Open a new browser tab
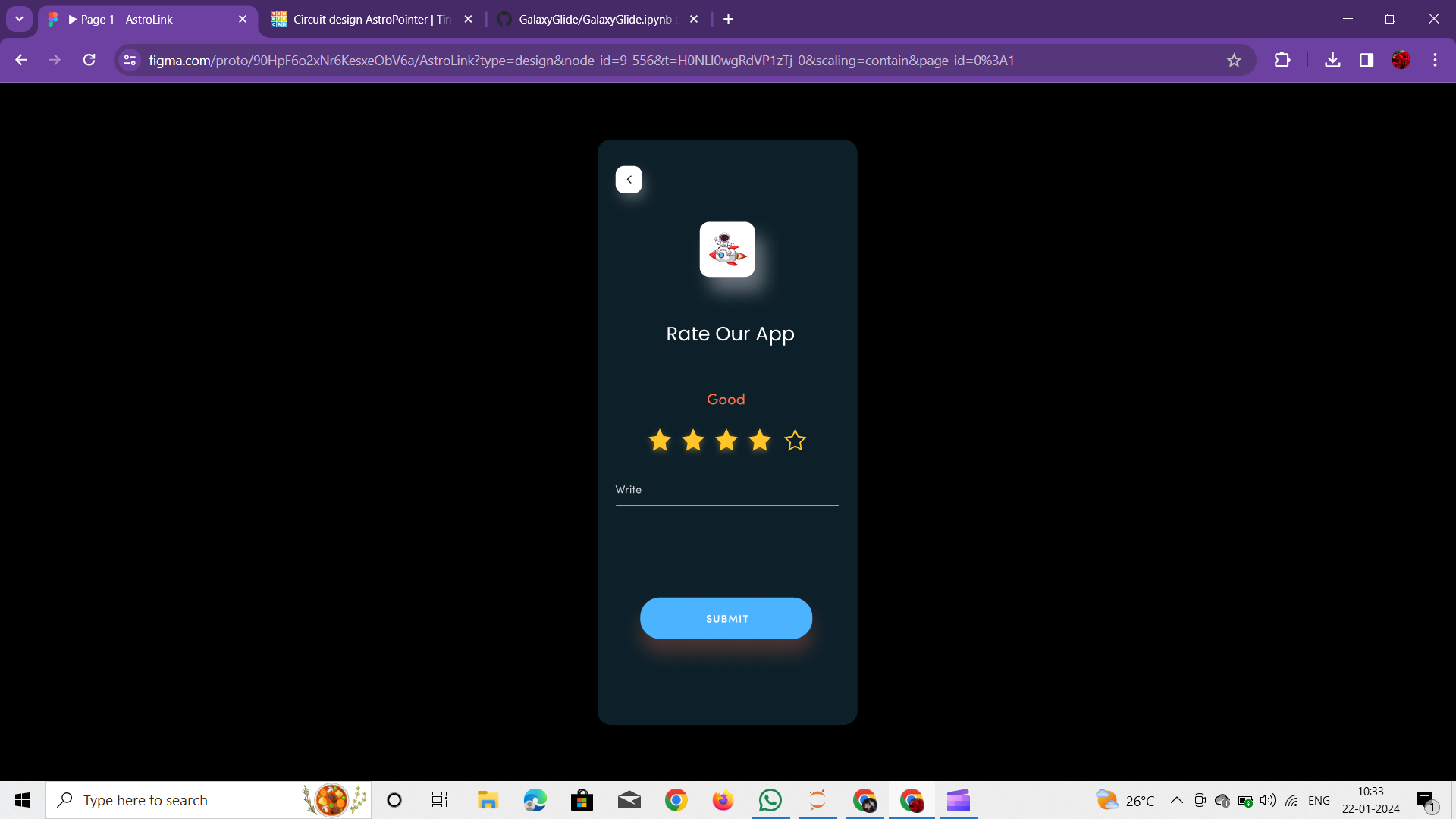 728,20
